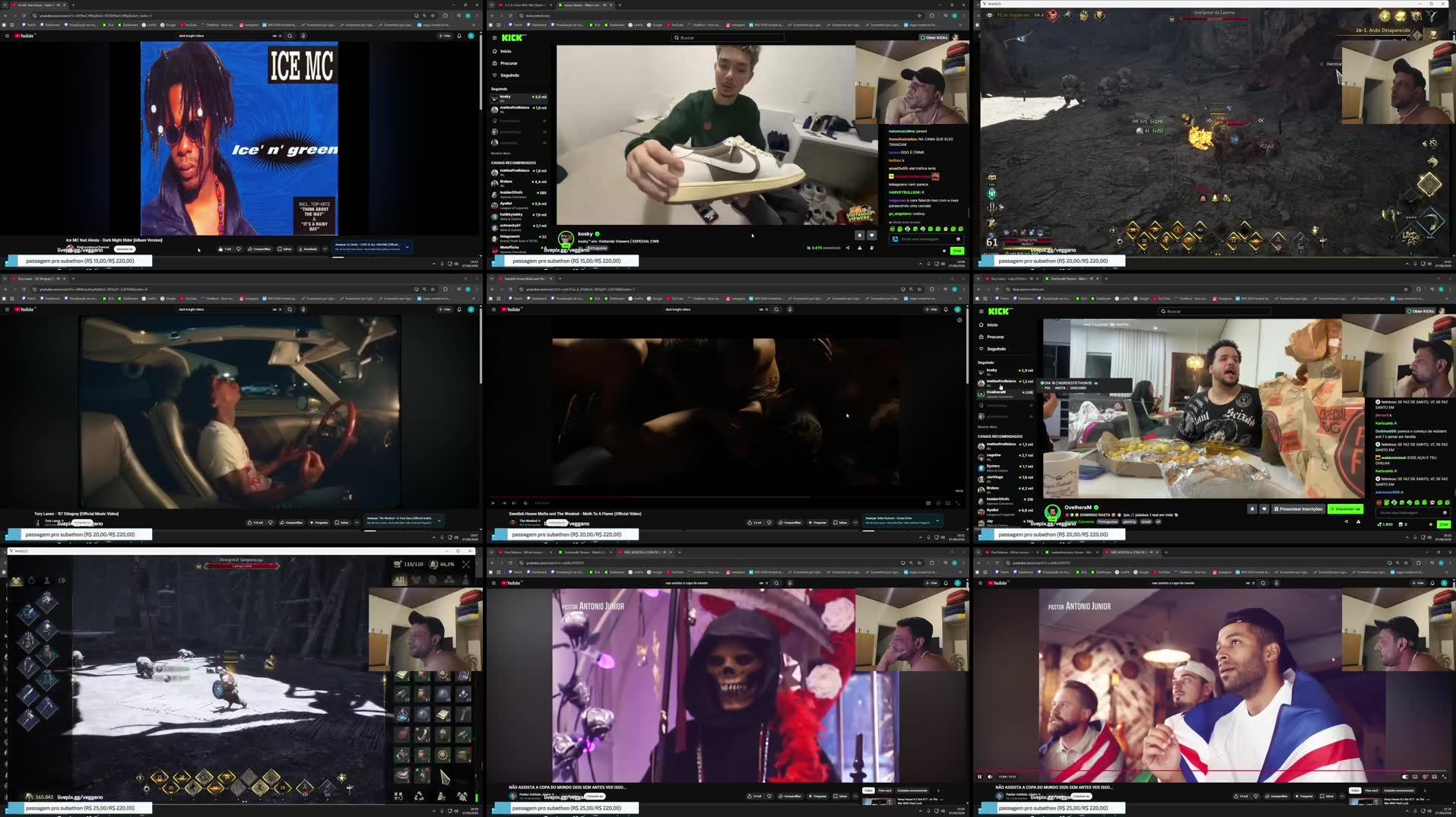
Task: Show hidden tray icons in flag-scene window taskbar
Action: click(x=1407, y=811)
